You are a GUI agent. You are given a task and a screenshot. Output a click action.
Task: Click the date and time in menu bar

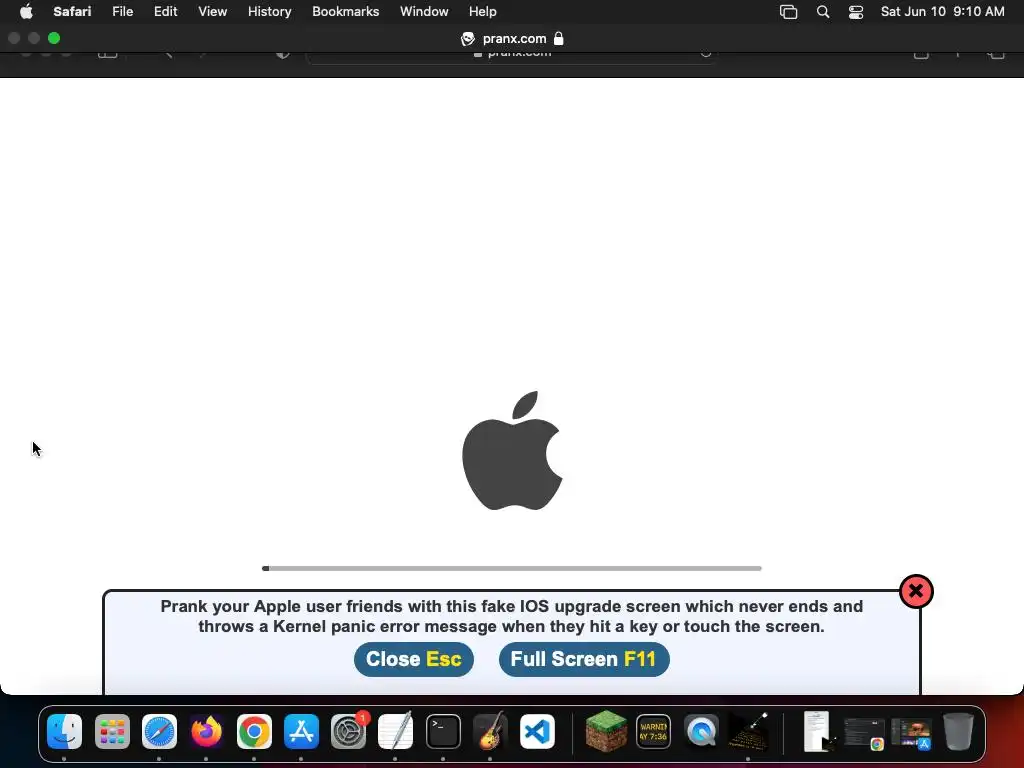coord(942,12)
